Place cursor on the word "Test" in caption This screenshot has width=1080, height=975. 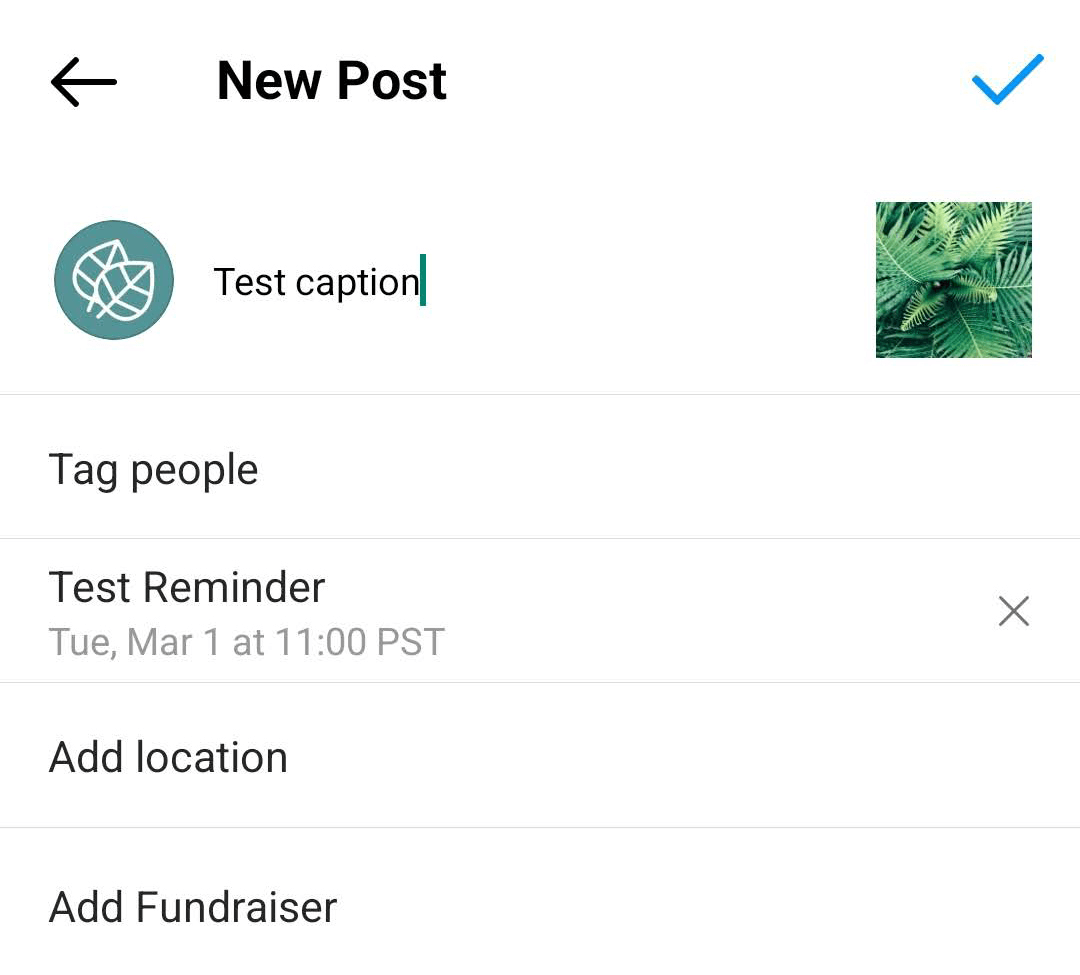coord(249,282)
